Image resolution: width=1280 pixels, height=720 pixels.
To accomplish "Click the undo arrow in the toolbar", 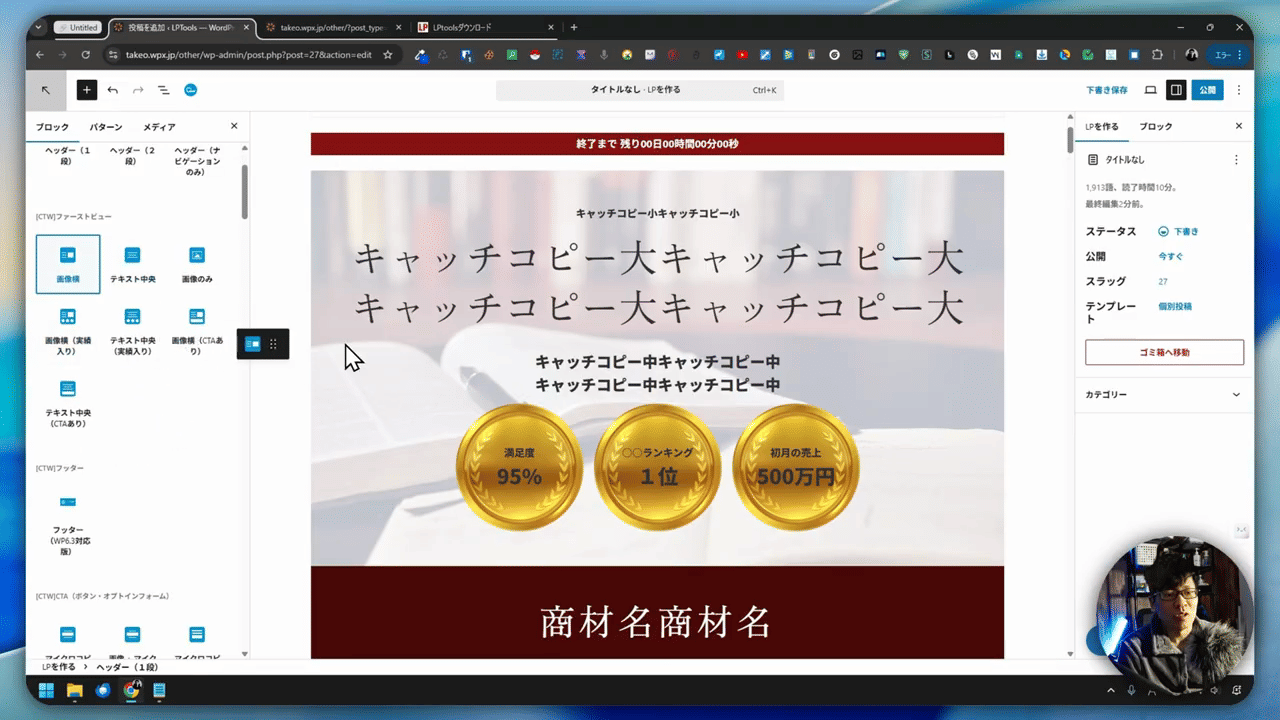I will tap(113, 90).
